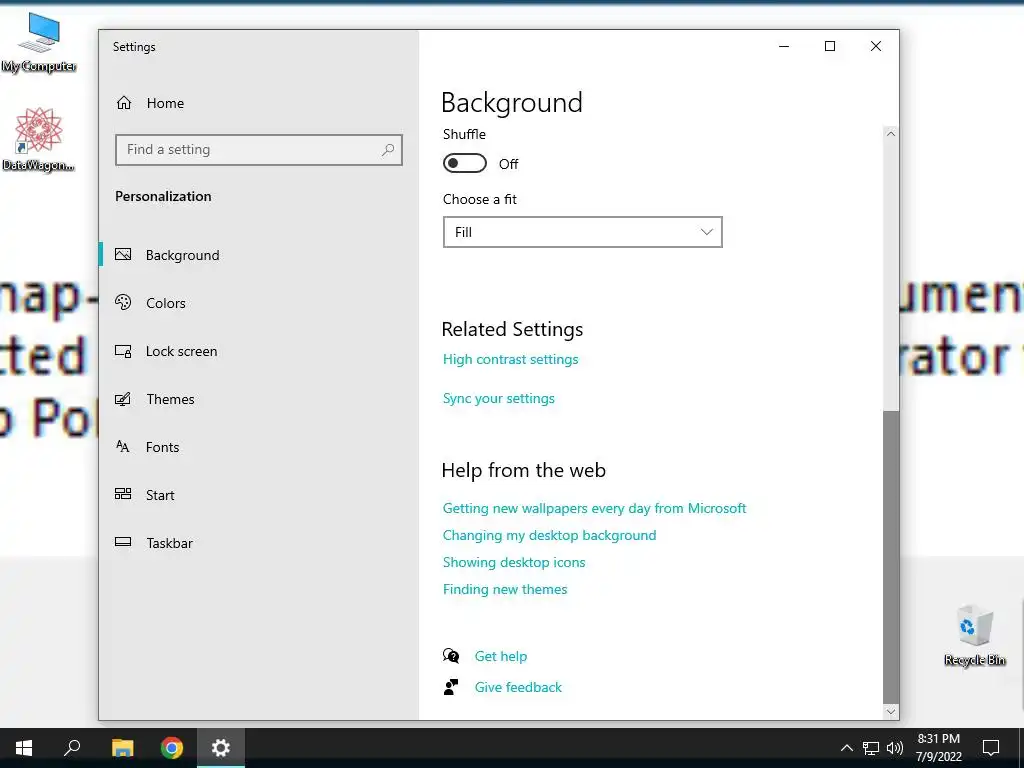Image resolution: width=1024 pixels, height=768 pixels.
Task: Click the vertical scrollbar thumb
Action: [x=891, y=557]
